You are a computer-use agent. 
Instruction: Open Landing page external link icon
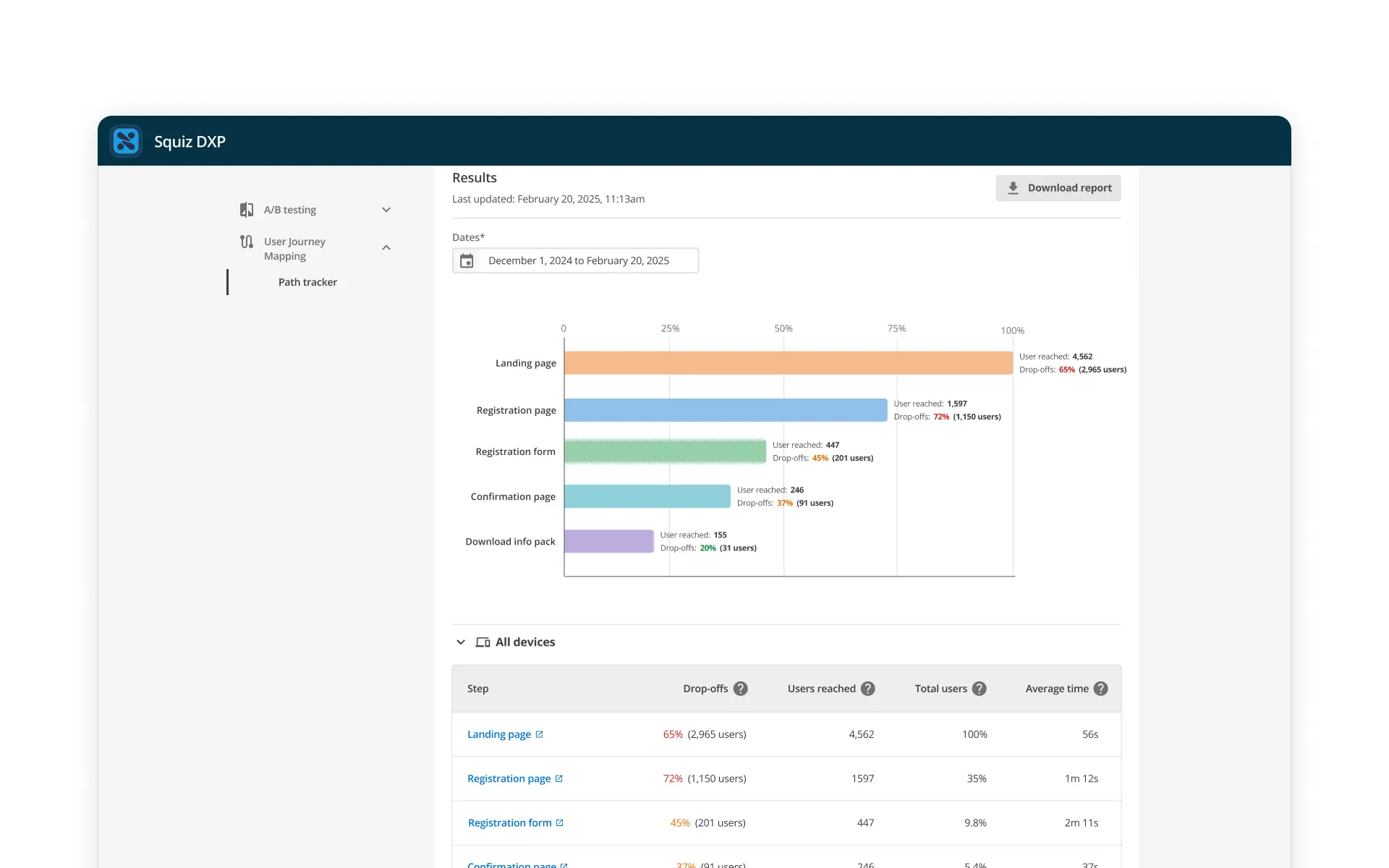click(539, 734)
